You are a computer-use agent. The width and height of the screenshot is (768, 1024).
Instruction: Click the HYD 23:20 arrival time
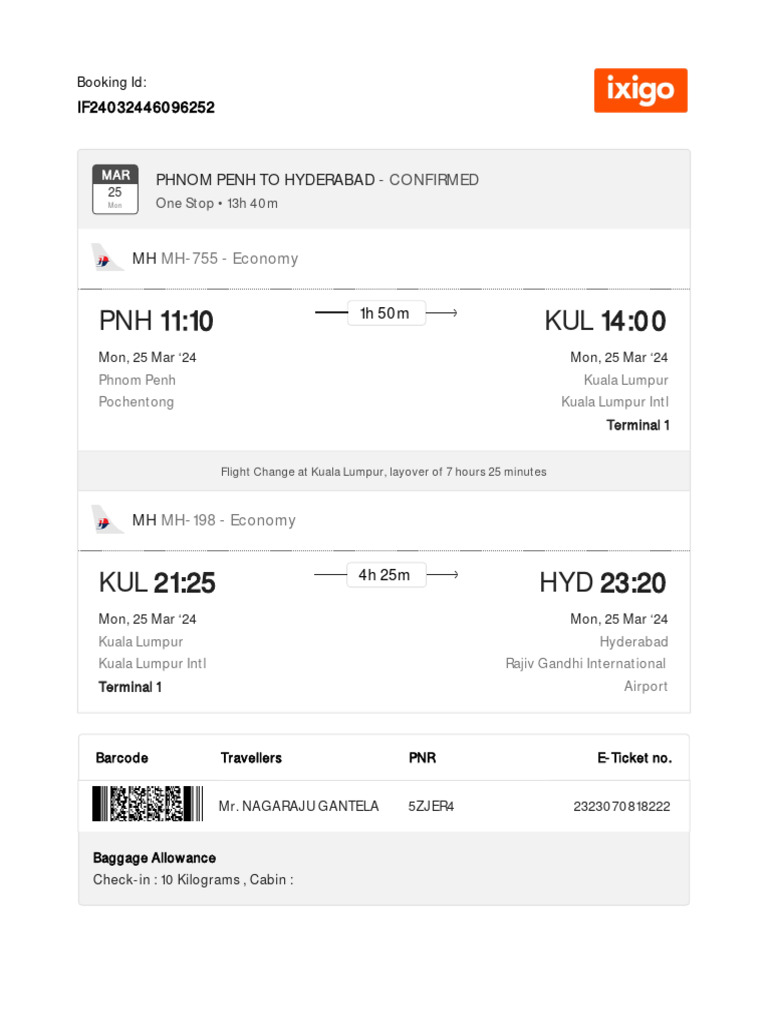point(602,582)
